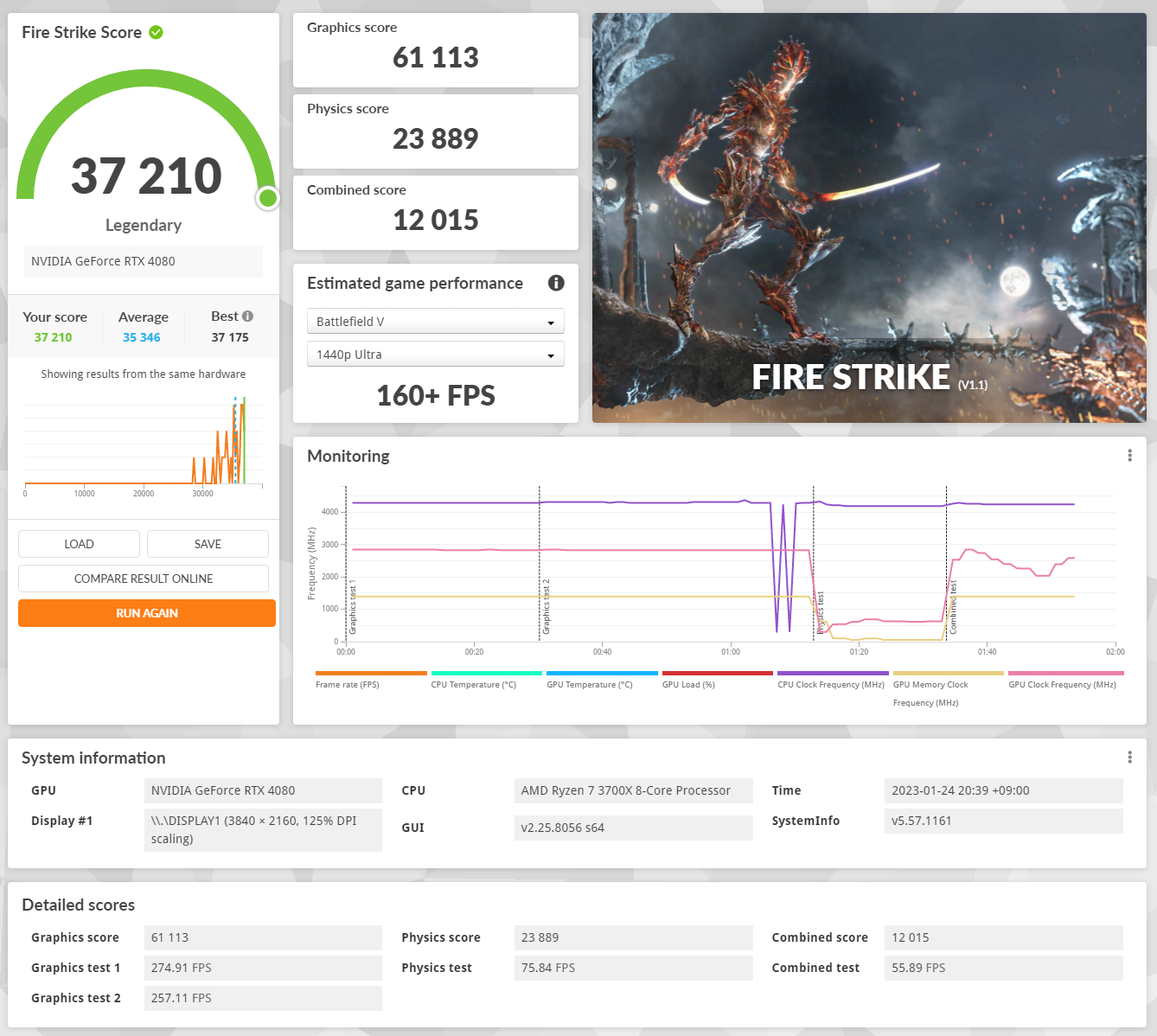The image size is (1157, 1036).
Task: Click the GPU value in System information
Action: 263,790
